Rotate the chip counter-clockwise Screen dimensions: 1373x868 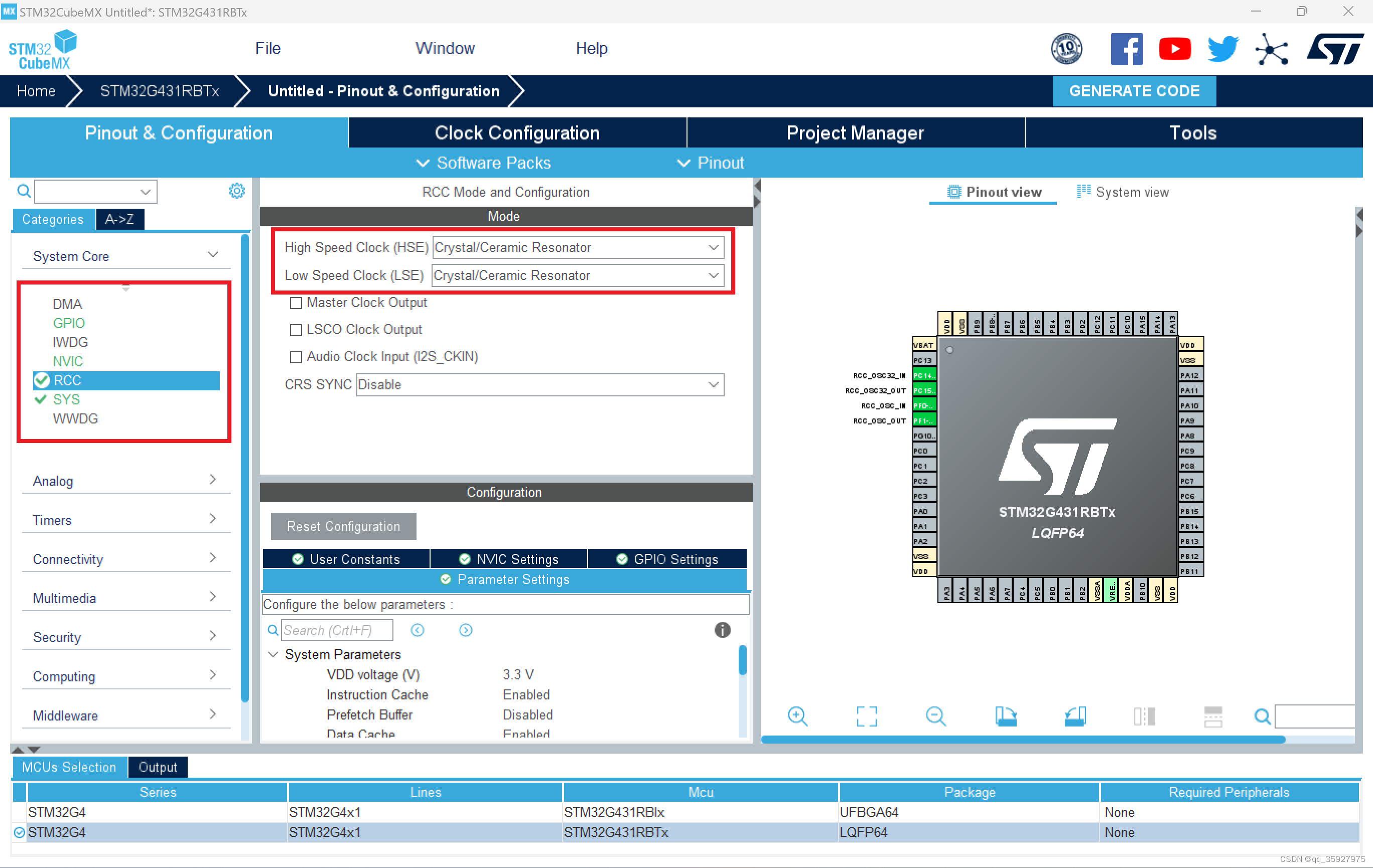click(x=1075, y=716)
